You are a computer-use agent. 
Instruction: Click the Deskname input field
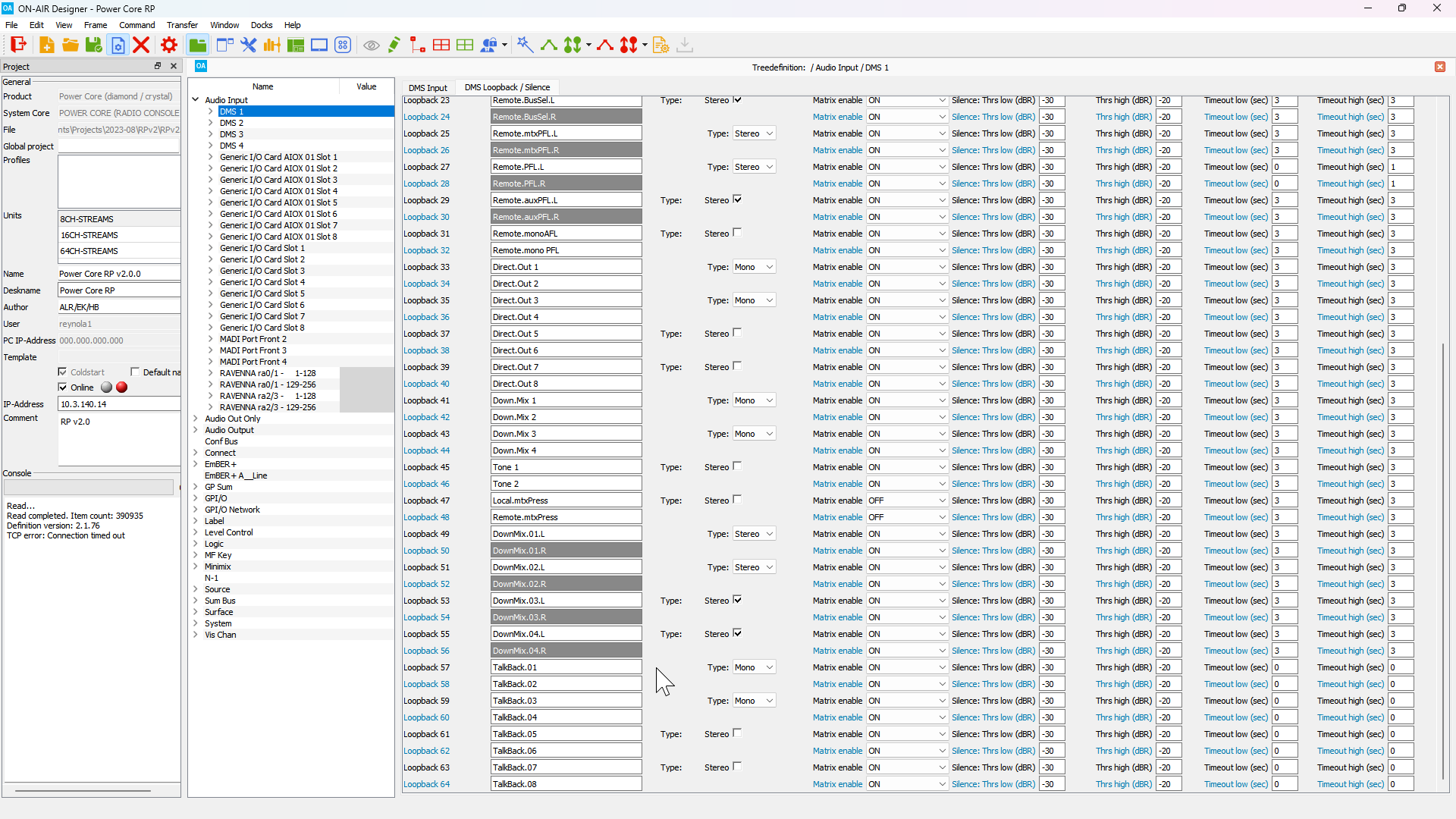pos(119,290)
